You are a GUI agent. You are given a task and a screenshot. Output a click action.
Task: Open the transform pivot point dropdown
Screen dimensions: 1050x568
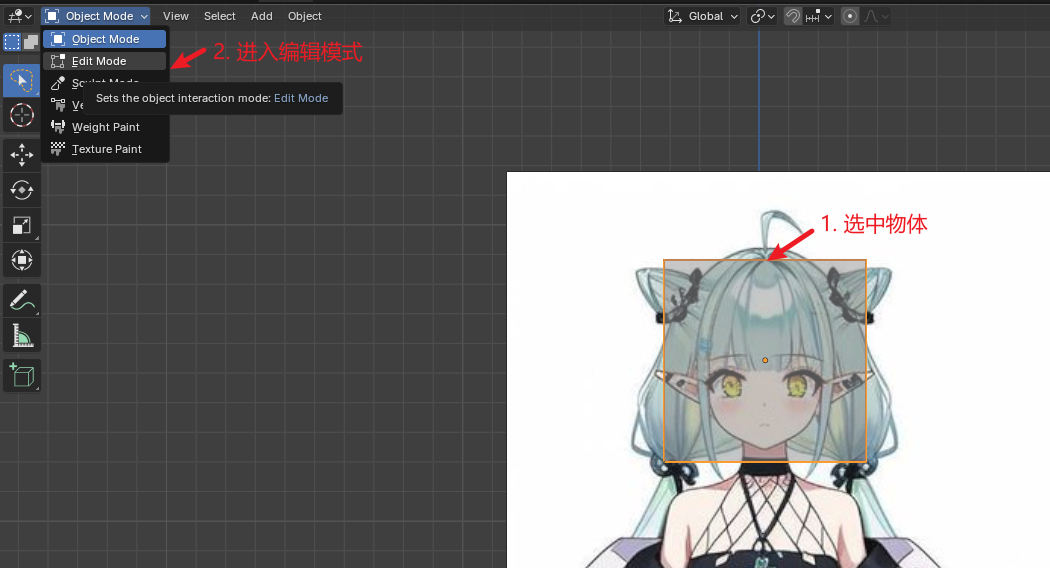762,16
